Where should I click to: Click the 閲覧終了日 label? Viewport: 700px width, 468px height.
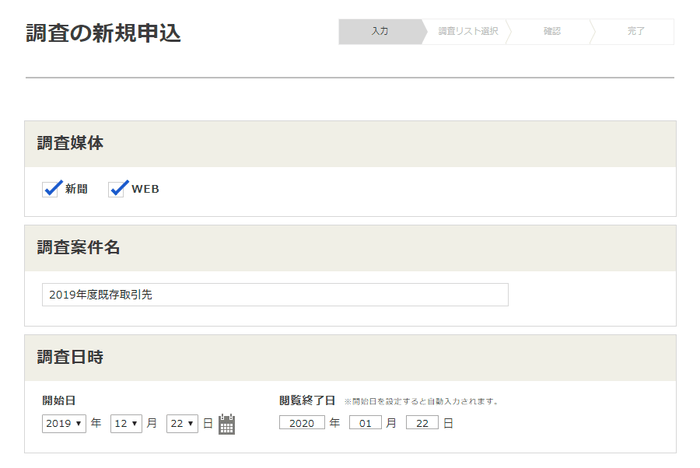pyautogui.click(x=307, y=401)
